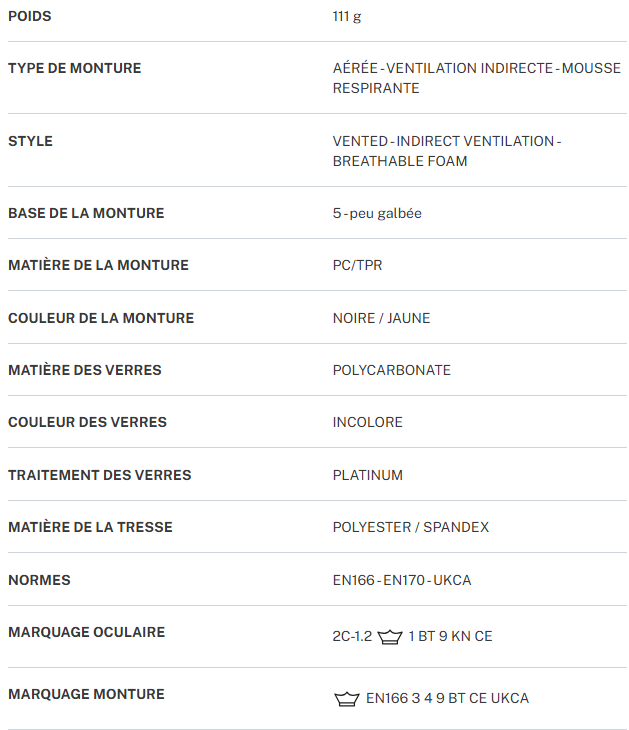This screenshot has width=629, height=730.
Task: Click the PLATINUM lens treatment value
Action: (x=367, y=475)
